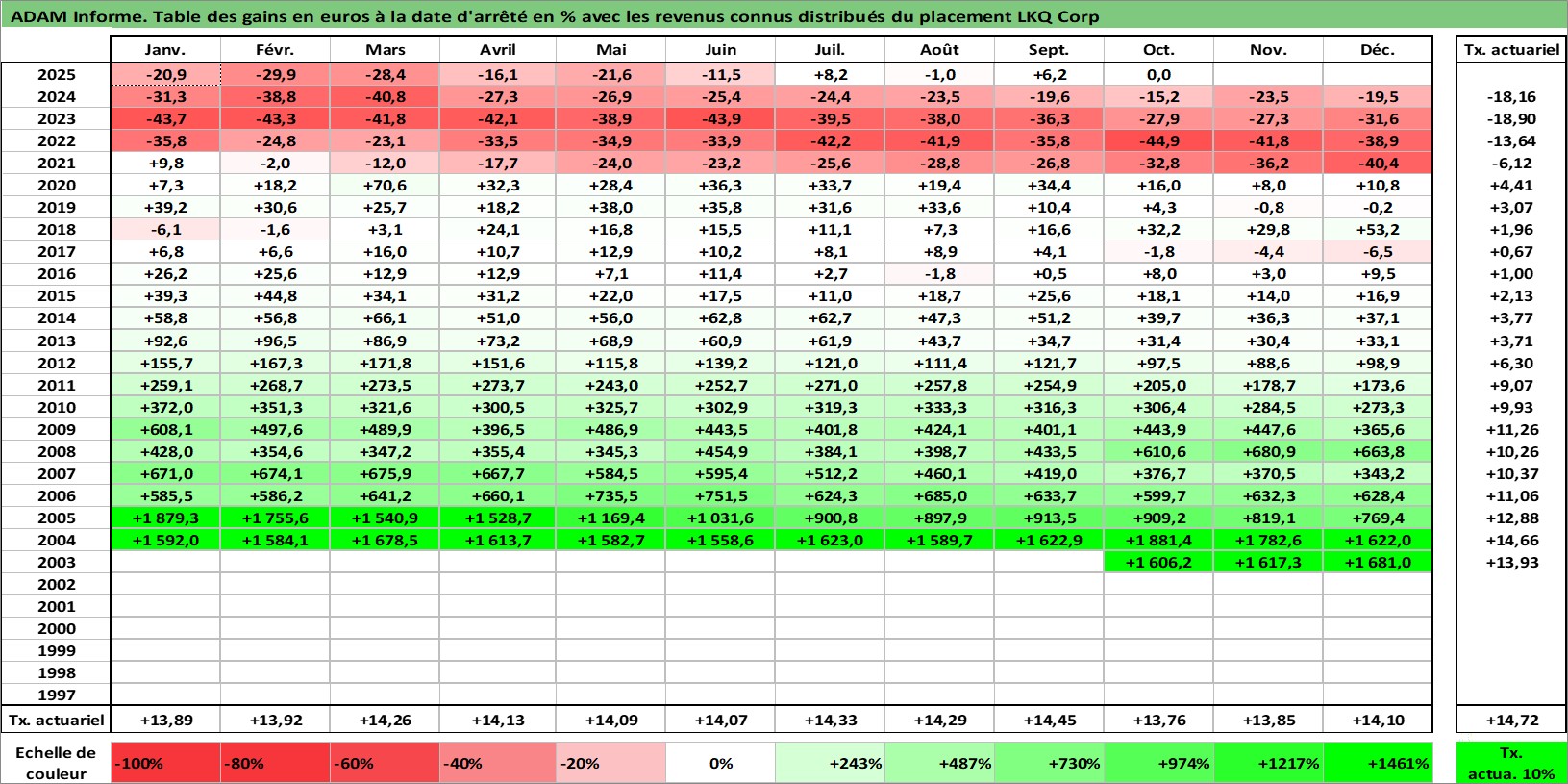Select the '+751,5' cell in row 2006
This screenshot has width=1568, height=784.
720,496
